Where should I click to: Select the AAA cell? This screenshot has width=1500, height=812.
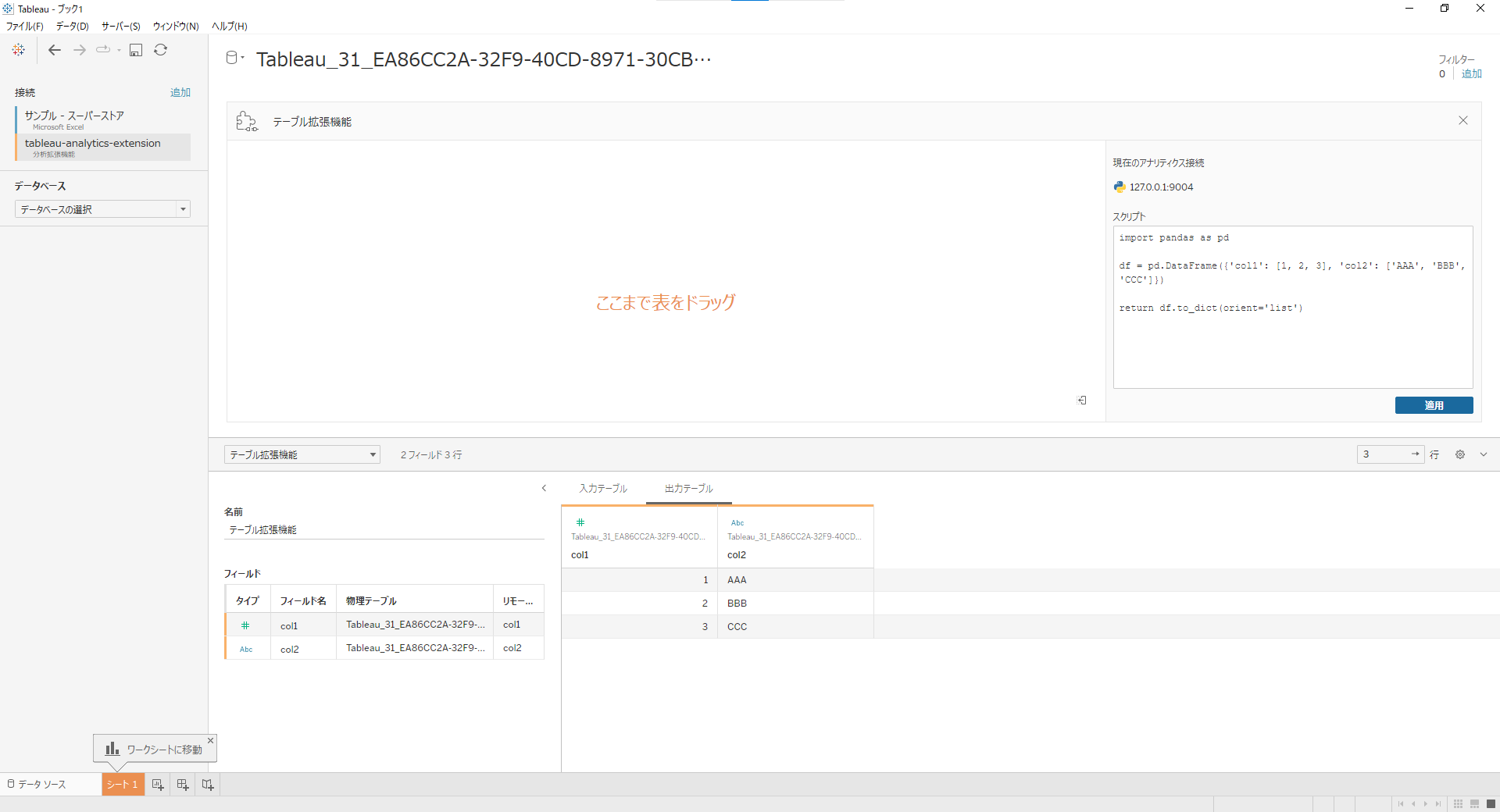pos(795,580)
